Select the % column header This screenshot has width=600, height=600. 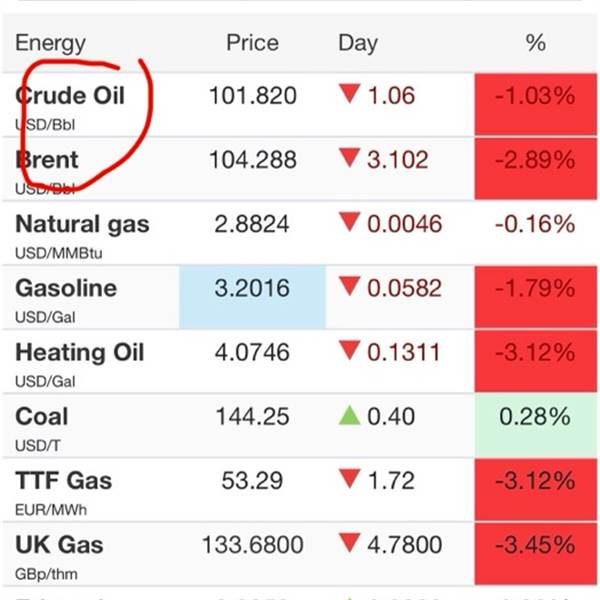[535, 43]
